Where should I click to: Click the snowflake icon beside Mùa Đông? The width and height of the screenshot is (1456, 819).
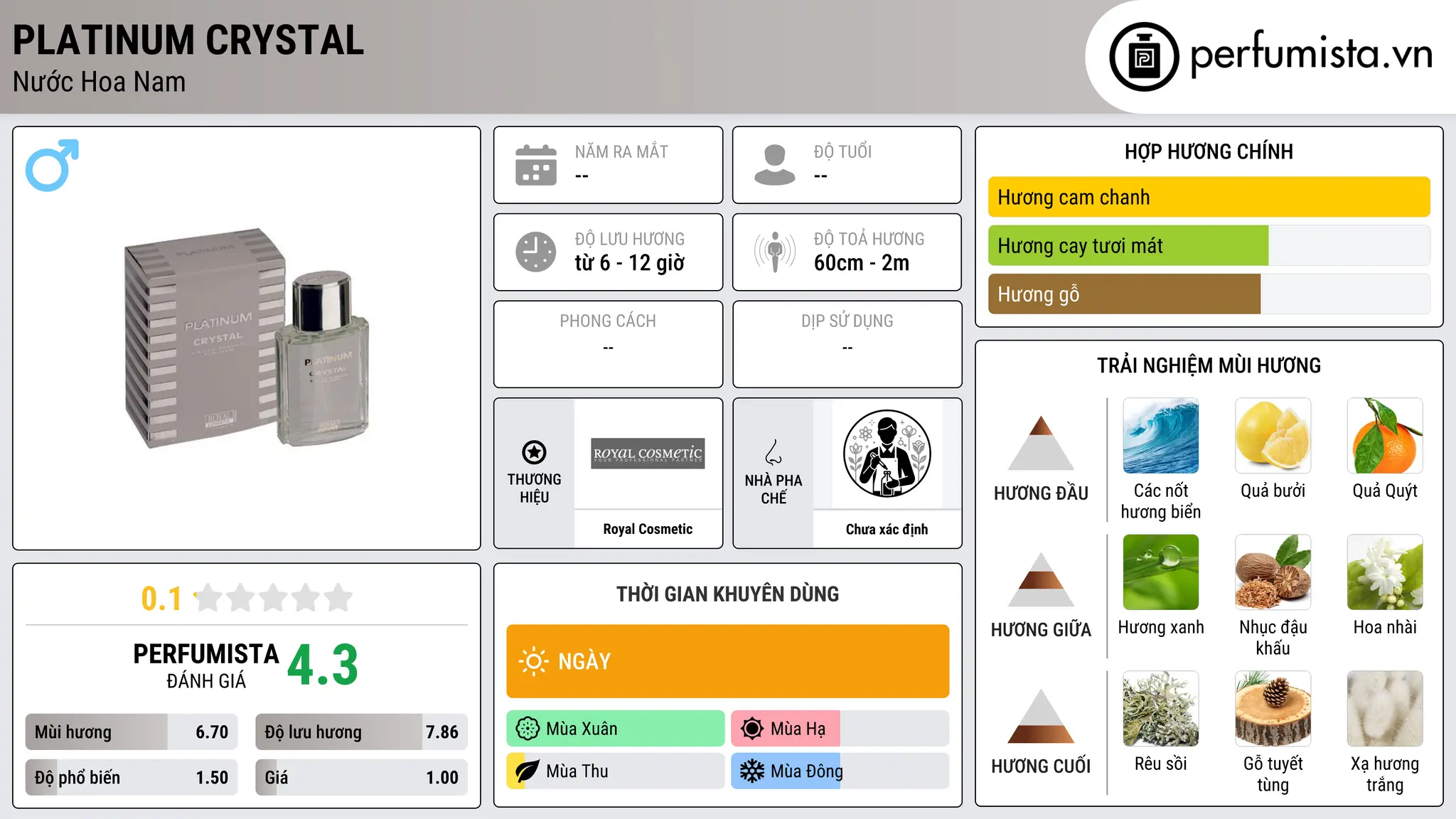[x=752, y=771]
